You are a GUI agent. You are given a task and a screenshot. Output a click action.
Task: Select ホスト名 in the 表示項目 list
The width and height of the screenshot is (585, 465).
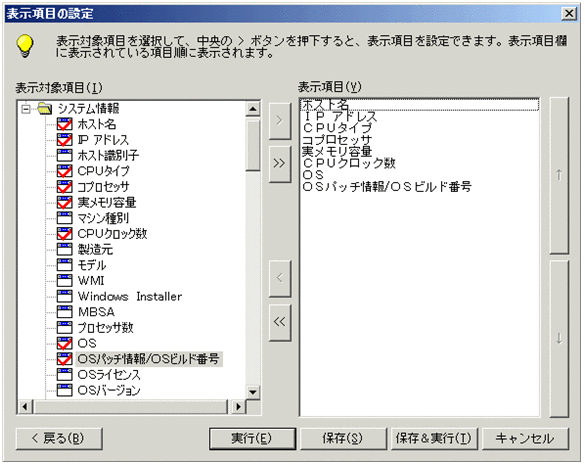pos(419,105)
